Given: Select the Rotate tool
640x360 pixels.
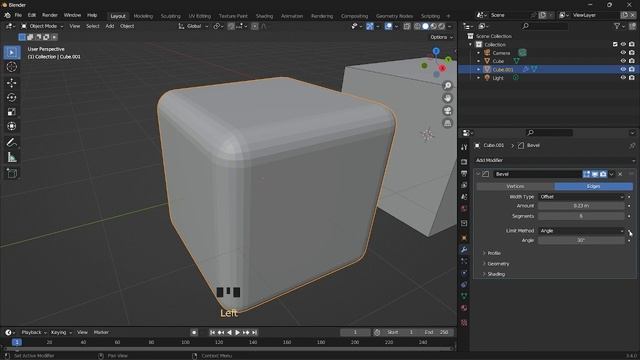Looking at the screenshot, I should tap(11, 97).
